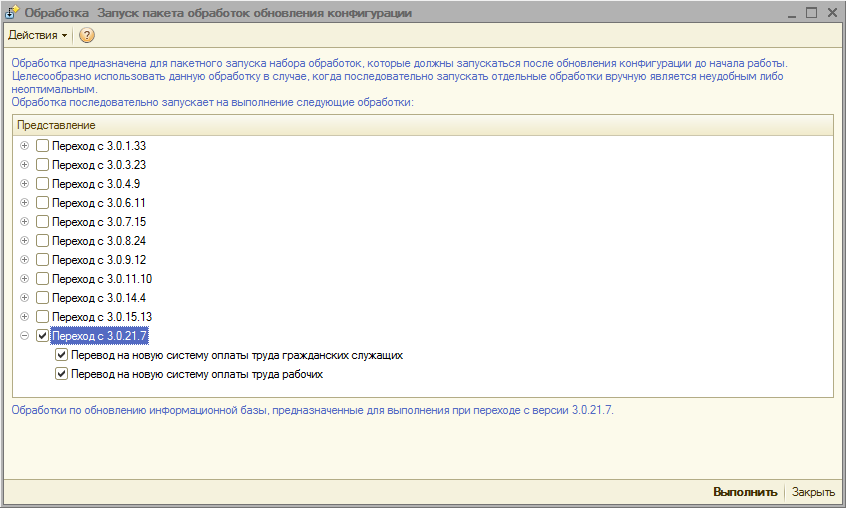Open the Действия menu
This screenshot has height=508, width=846.
38,35
